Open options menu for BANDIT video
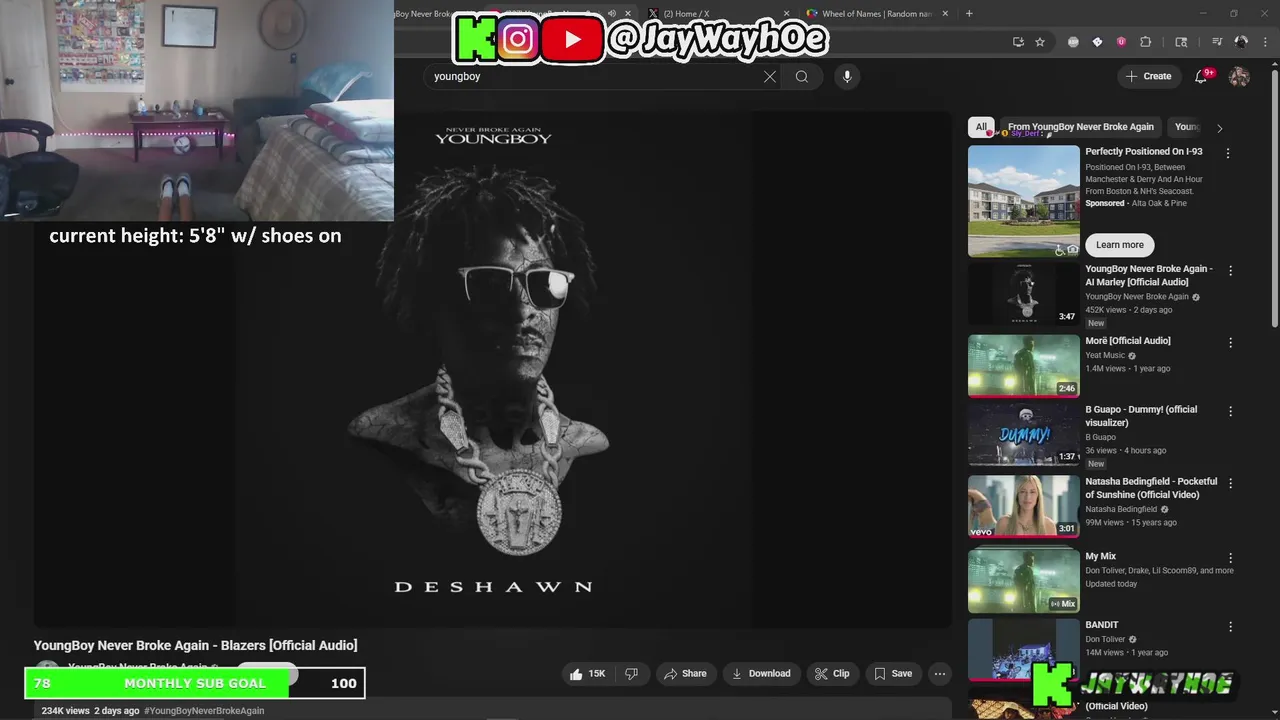 [x=1231, y=626]
